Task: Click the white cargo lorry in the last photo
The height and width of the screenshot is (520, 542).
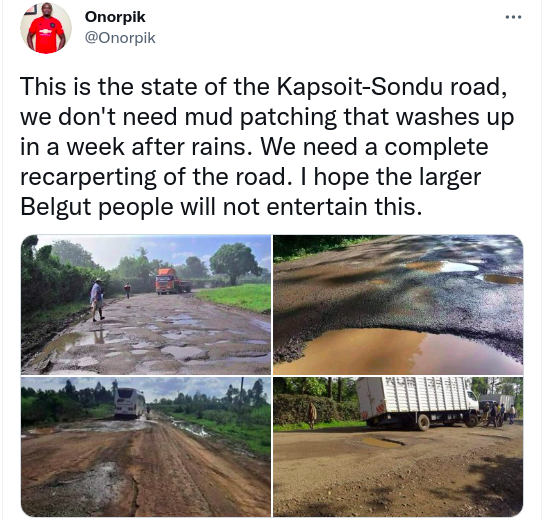Action: [418, 403]
